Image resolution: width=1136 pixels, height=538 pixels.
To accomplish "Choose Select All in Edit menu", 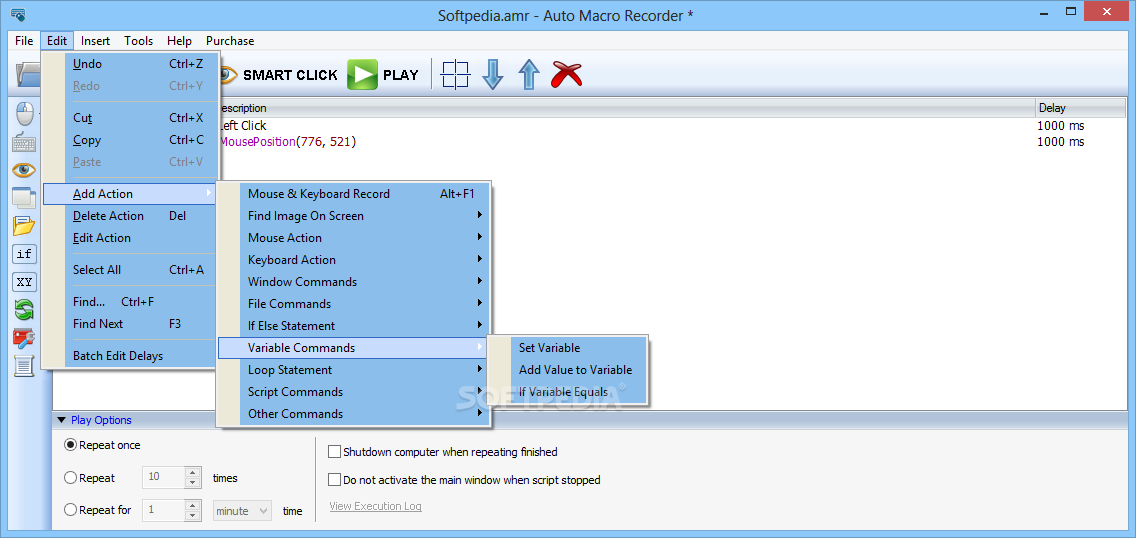I will tap(130, 269).
